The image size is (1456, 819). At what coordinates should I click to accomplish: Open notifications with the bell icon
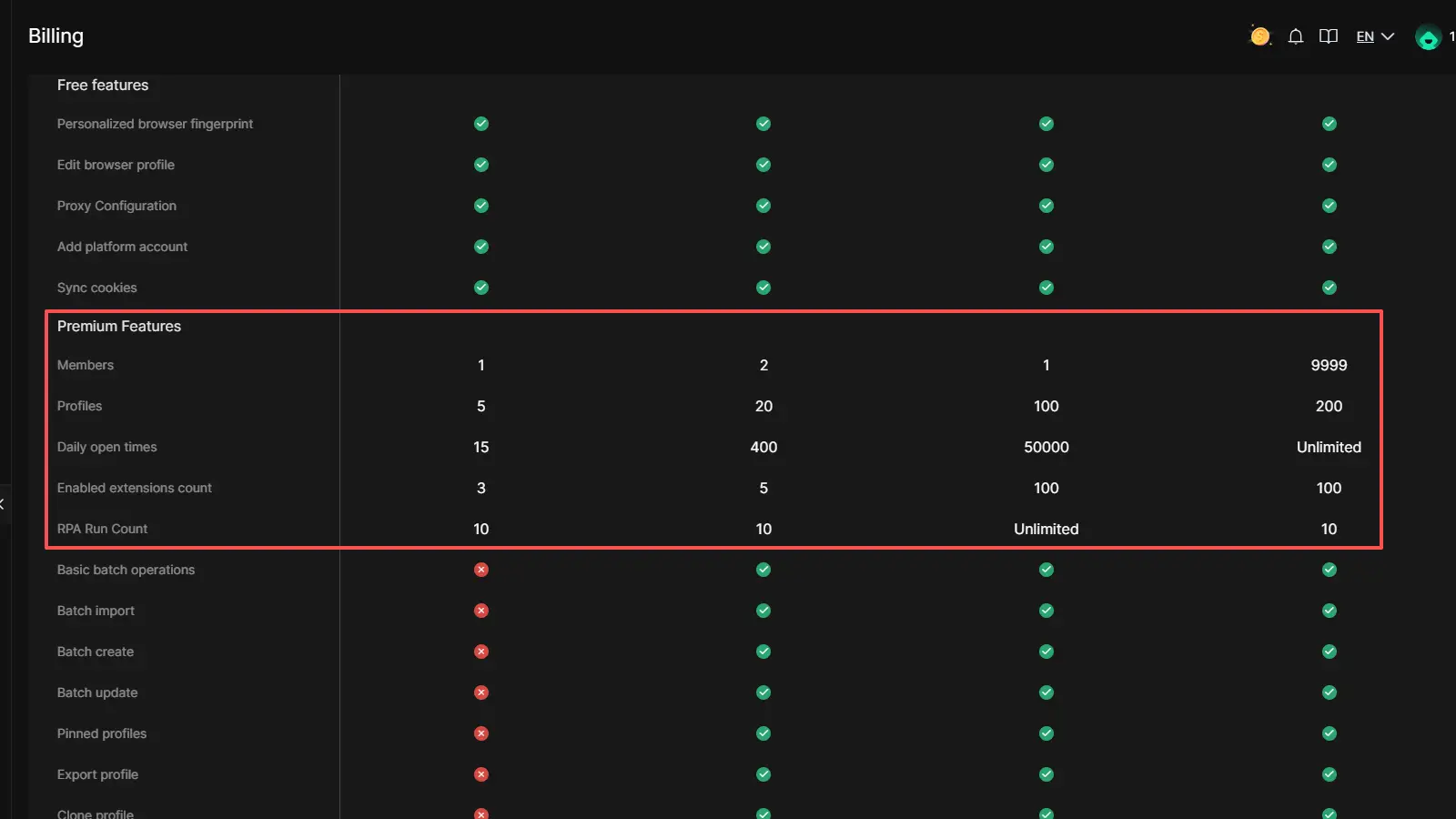pyautogui.click(x=1296, y=36)
